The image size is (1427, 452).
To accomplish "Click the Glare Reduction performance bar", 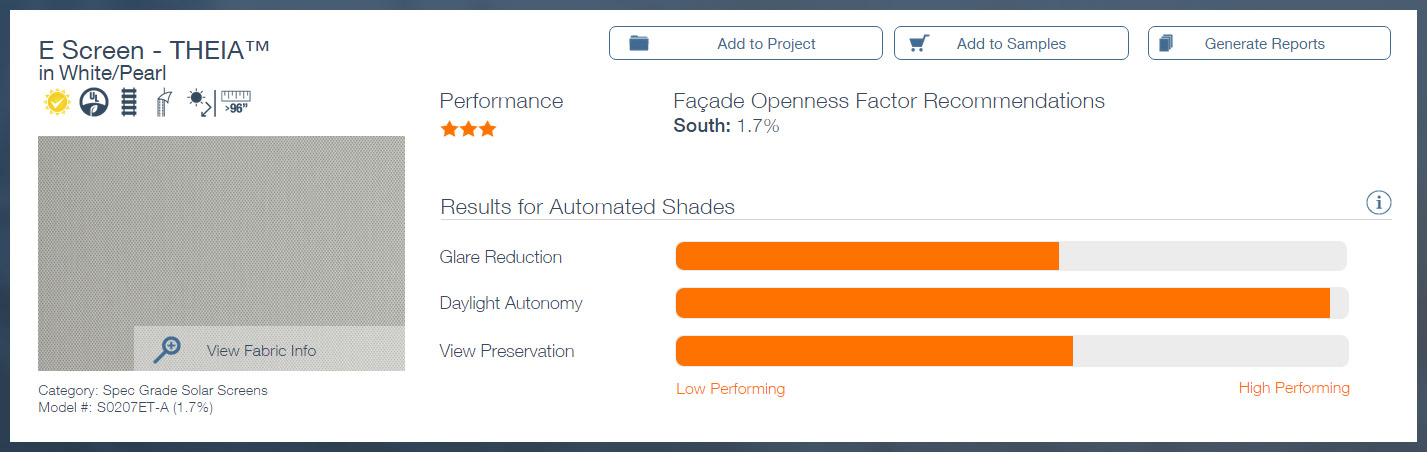I will [x=1012, y=256].
